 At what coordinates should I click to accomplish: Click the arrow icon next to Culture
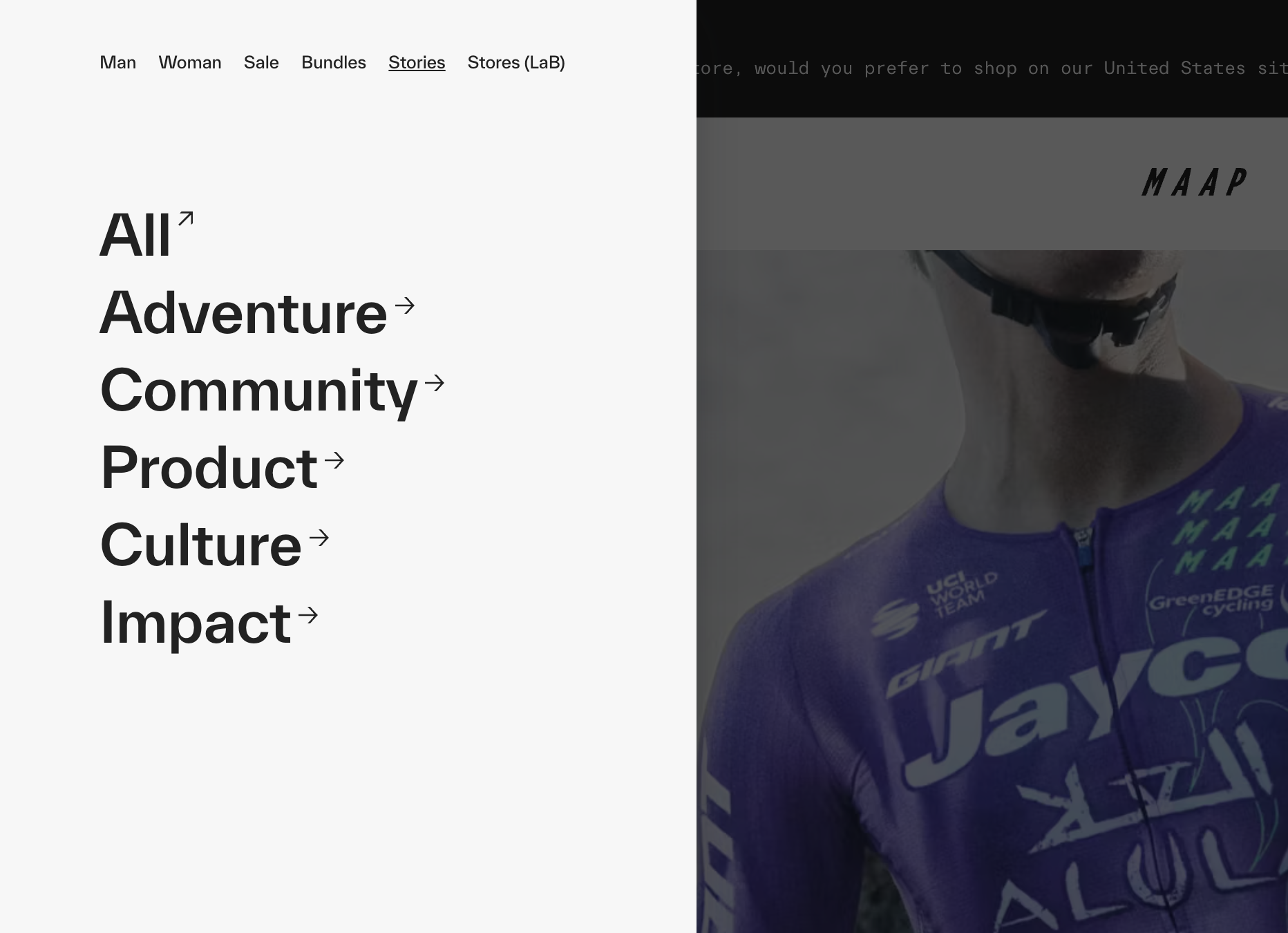[319, 538]
